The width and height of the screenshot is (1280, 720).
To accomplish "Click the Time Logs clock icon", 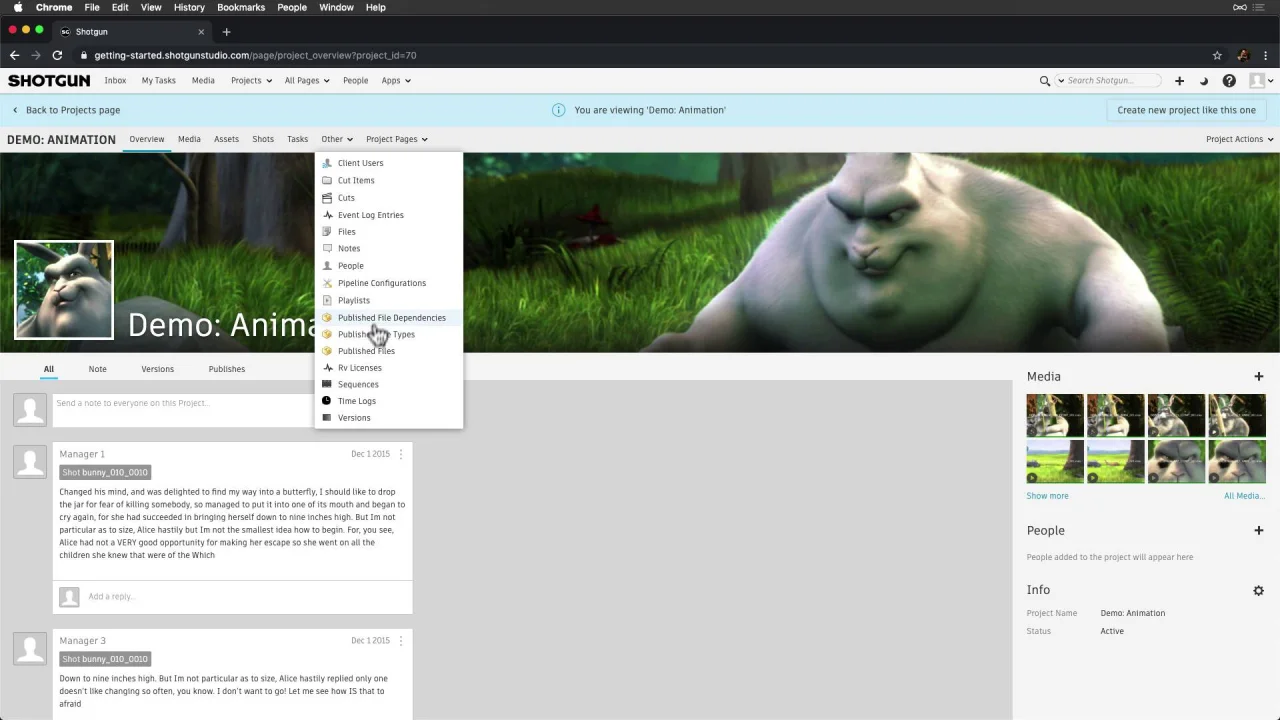I will (x=327, y=401).
